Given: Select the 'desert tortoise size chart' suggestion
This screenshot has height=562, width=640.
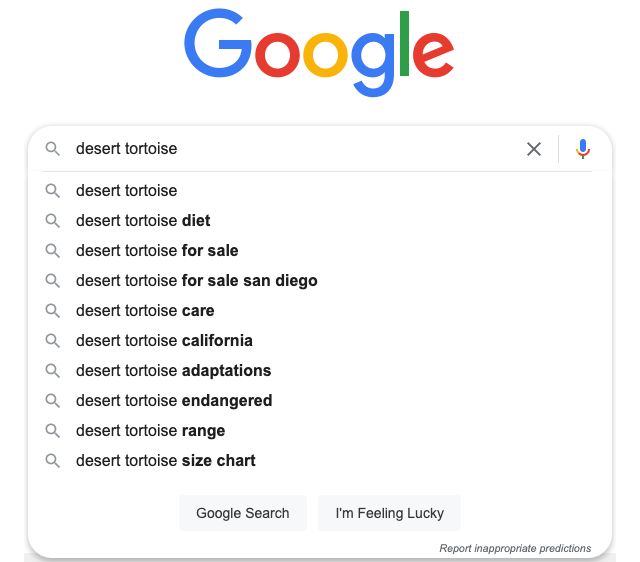Looking at the screenshot, I should pyautogui.click(x=166, y=461).
